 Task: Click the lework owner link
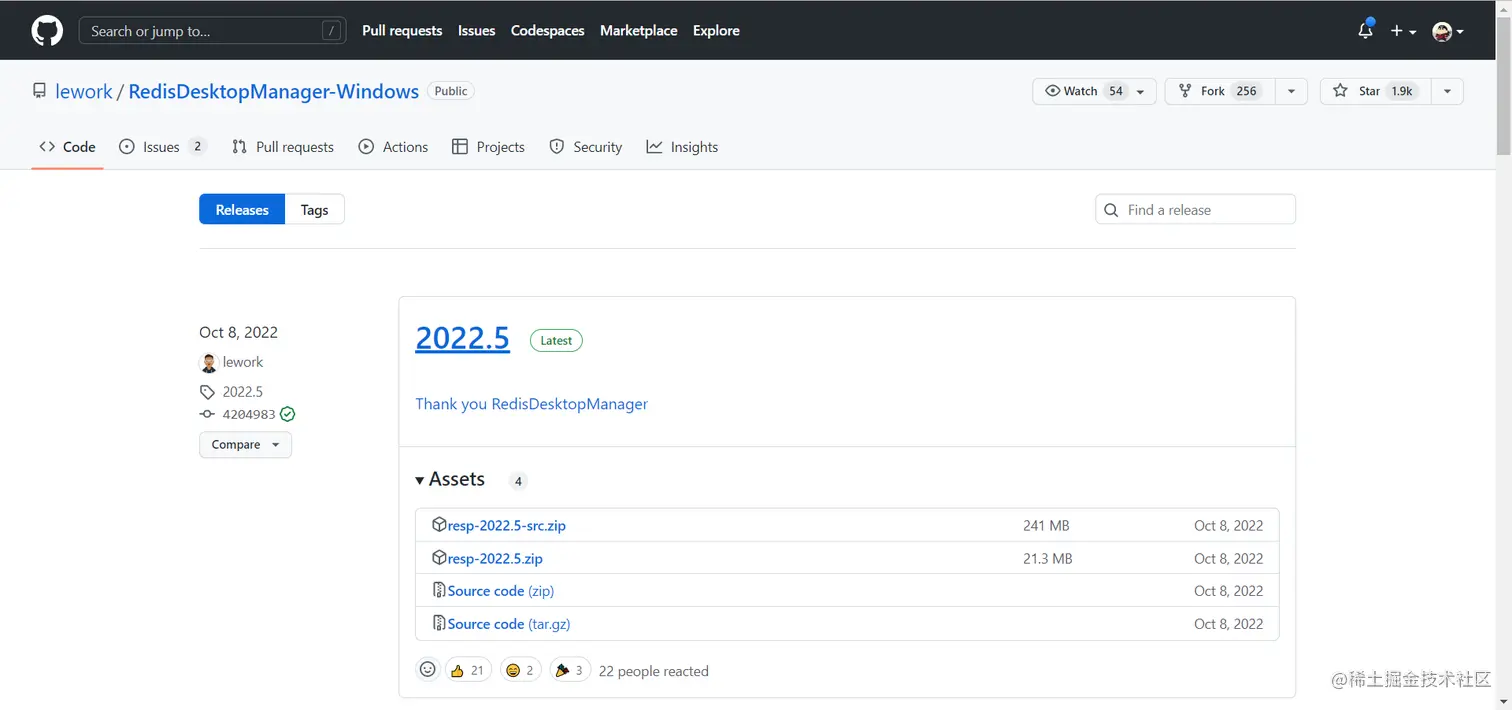[x=84, y=91]
